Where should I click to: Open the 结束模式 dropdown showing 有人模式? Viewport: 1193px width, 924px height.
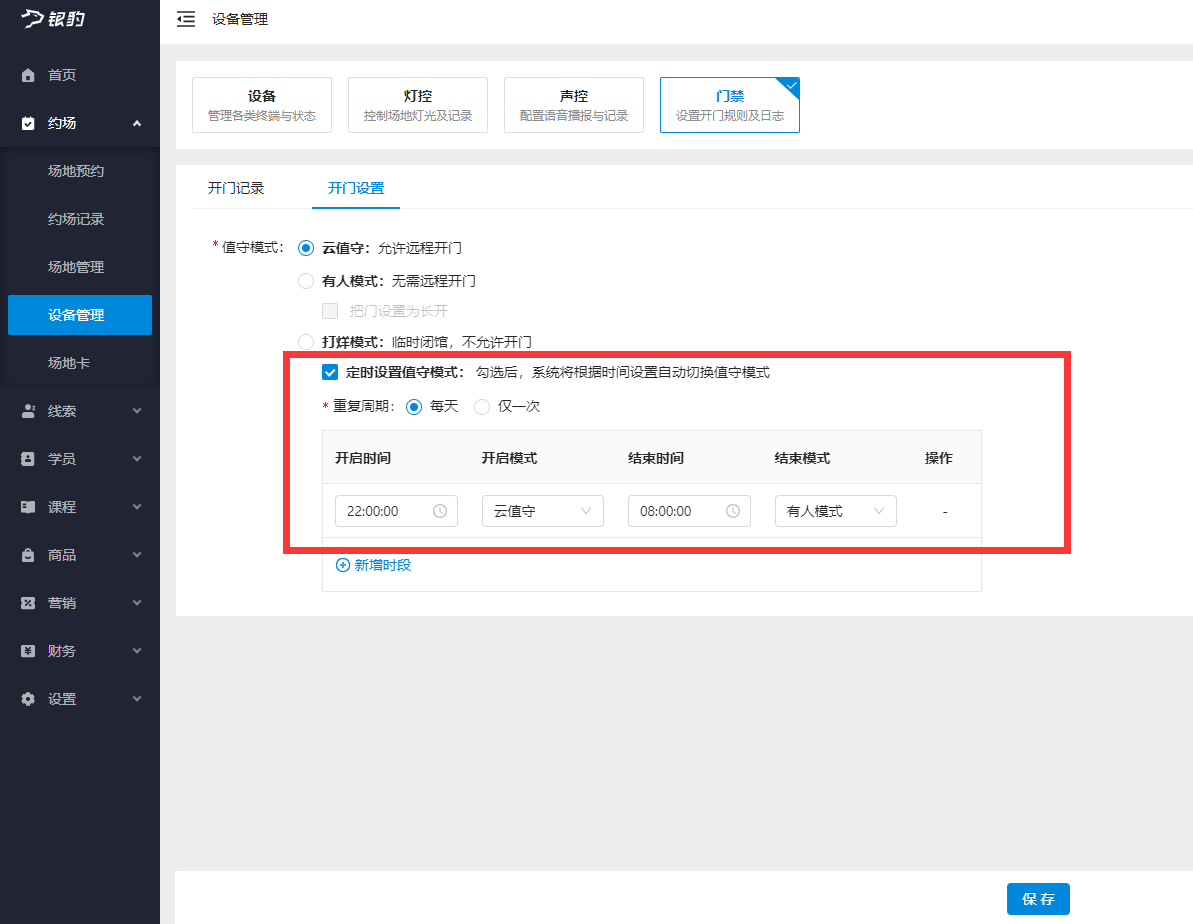pyautogui.click(x=835, y=511)
